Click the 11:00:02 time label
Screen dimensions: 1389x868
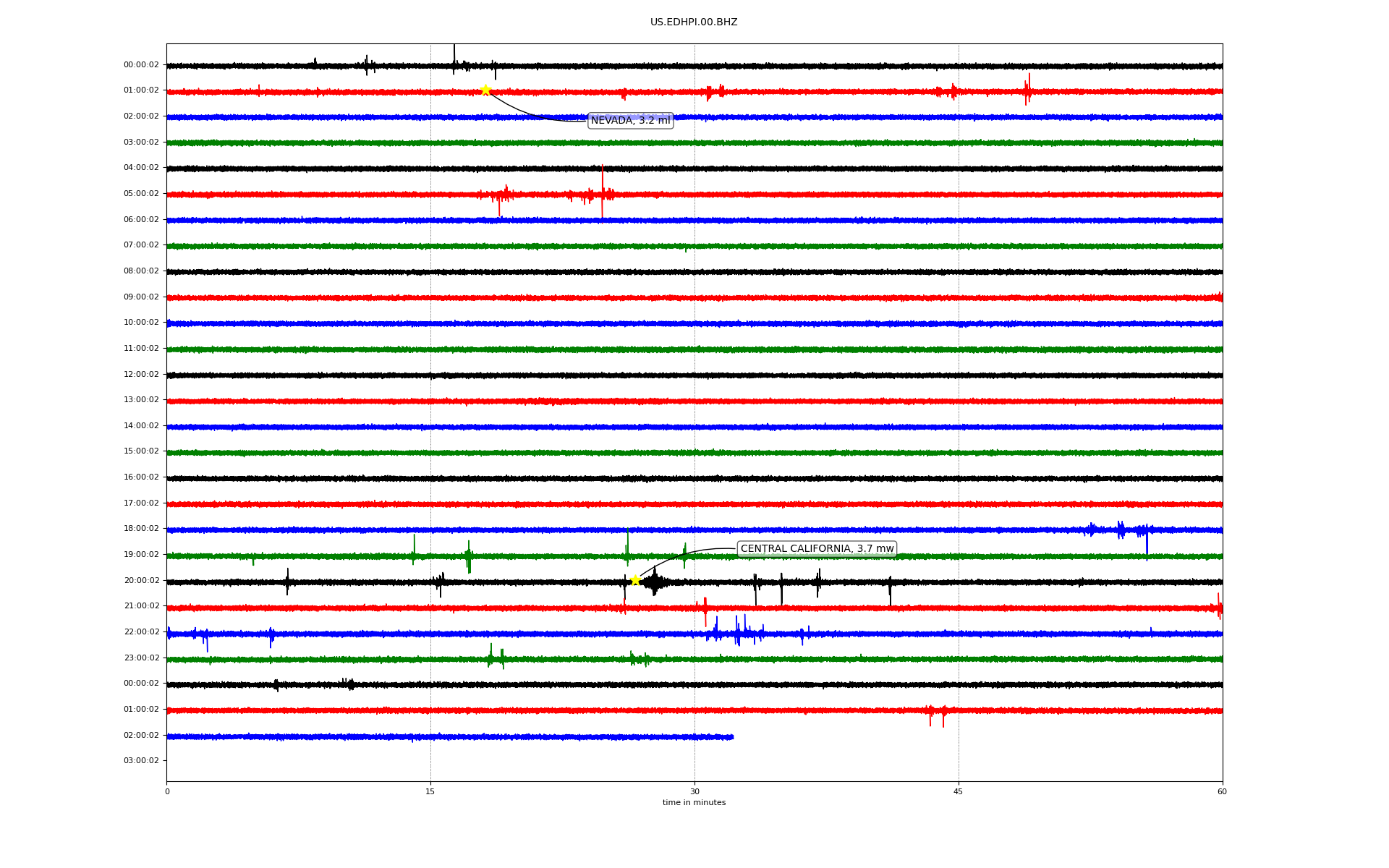pos(141,349)
